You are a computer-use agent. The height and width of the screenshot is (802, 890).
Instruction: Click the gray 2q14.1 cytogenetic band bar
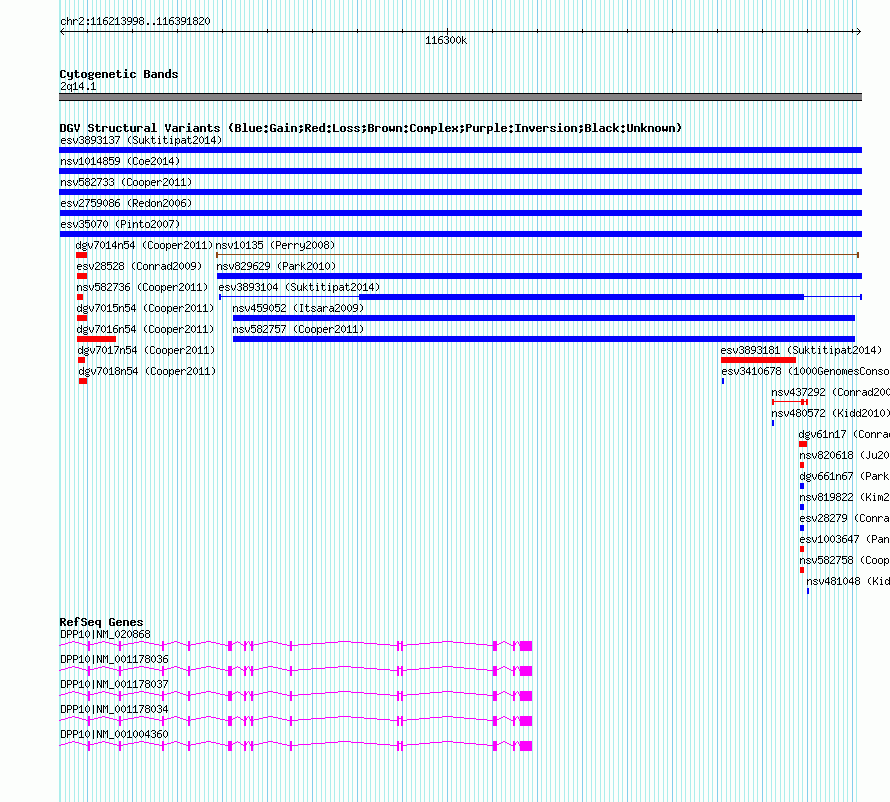coord(460,97)
